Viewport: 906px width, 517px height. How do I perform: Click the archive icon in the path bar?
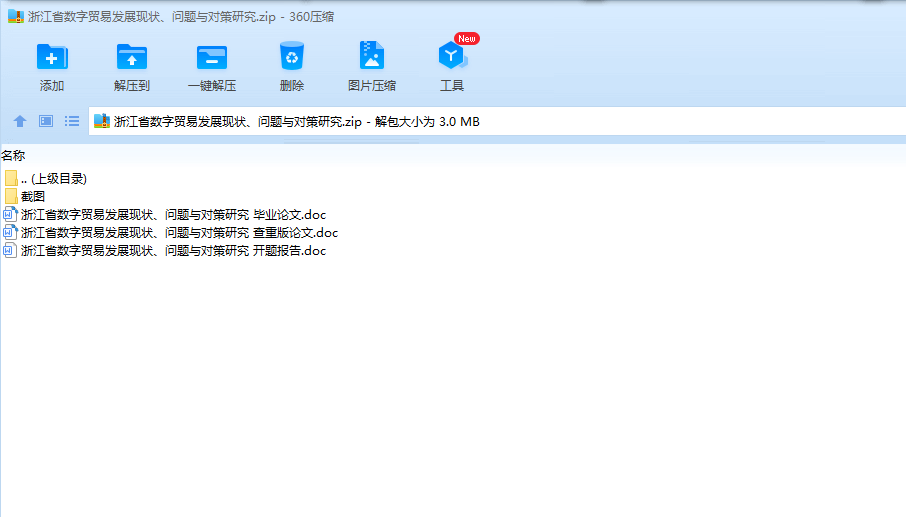102,121
